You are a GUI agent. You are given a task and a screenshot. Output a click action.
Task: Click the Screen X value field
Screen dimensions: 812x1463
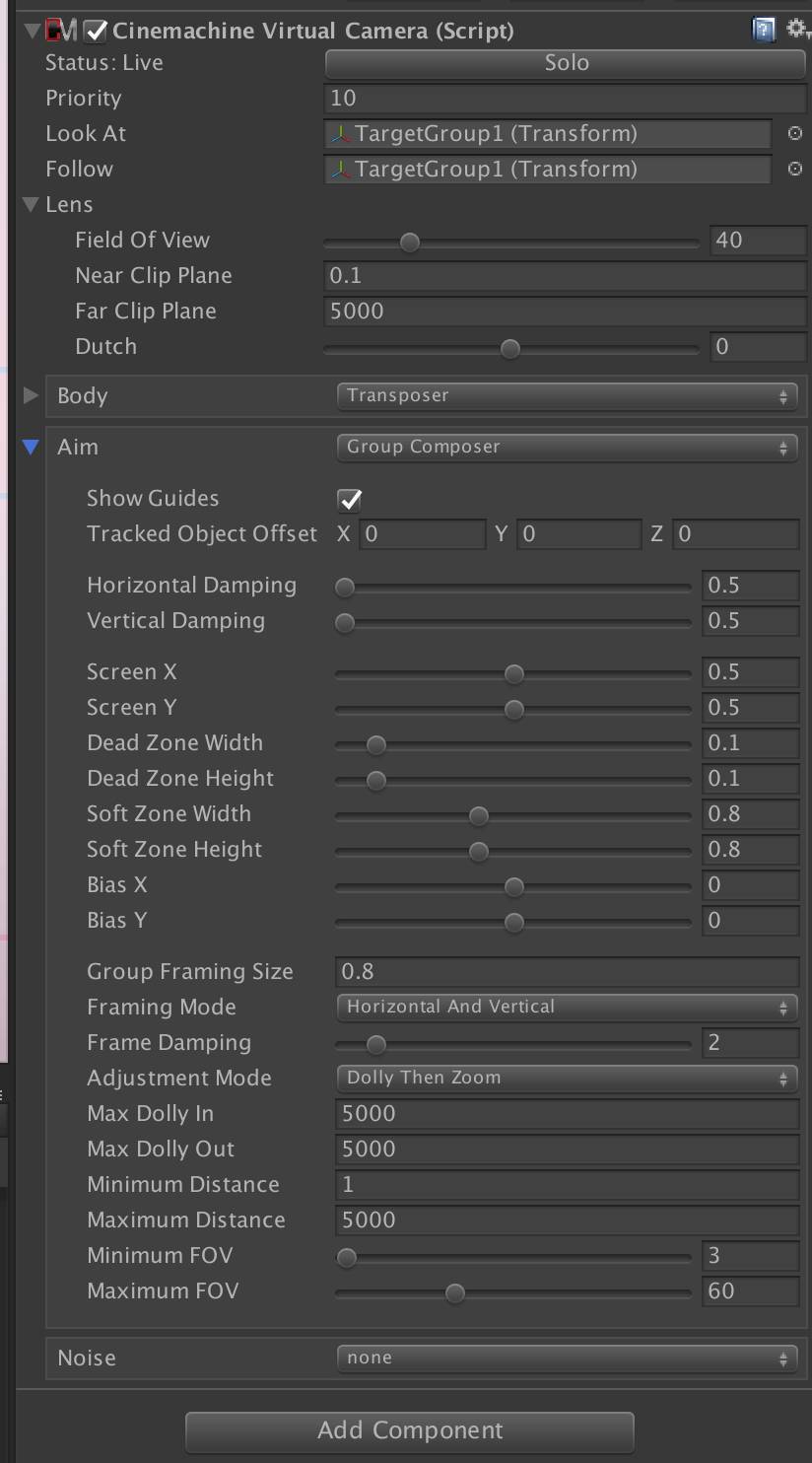point(751,672)
